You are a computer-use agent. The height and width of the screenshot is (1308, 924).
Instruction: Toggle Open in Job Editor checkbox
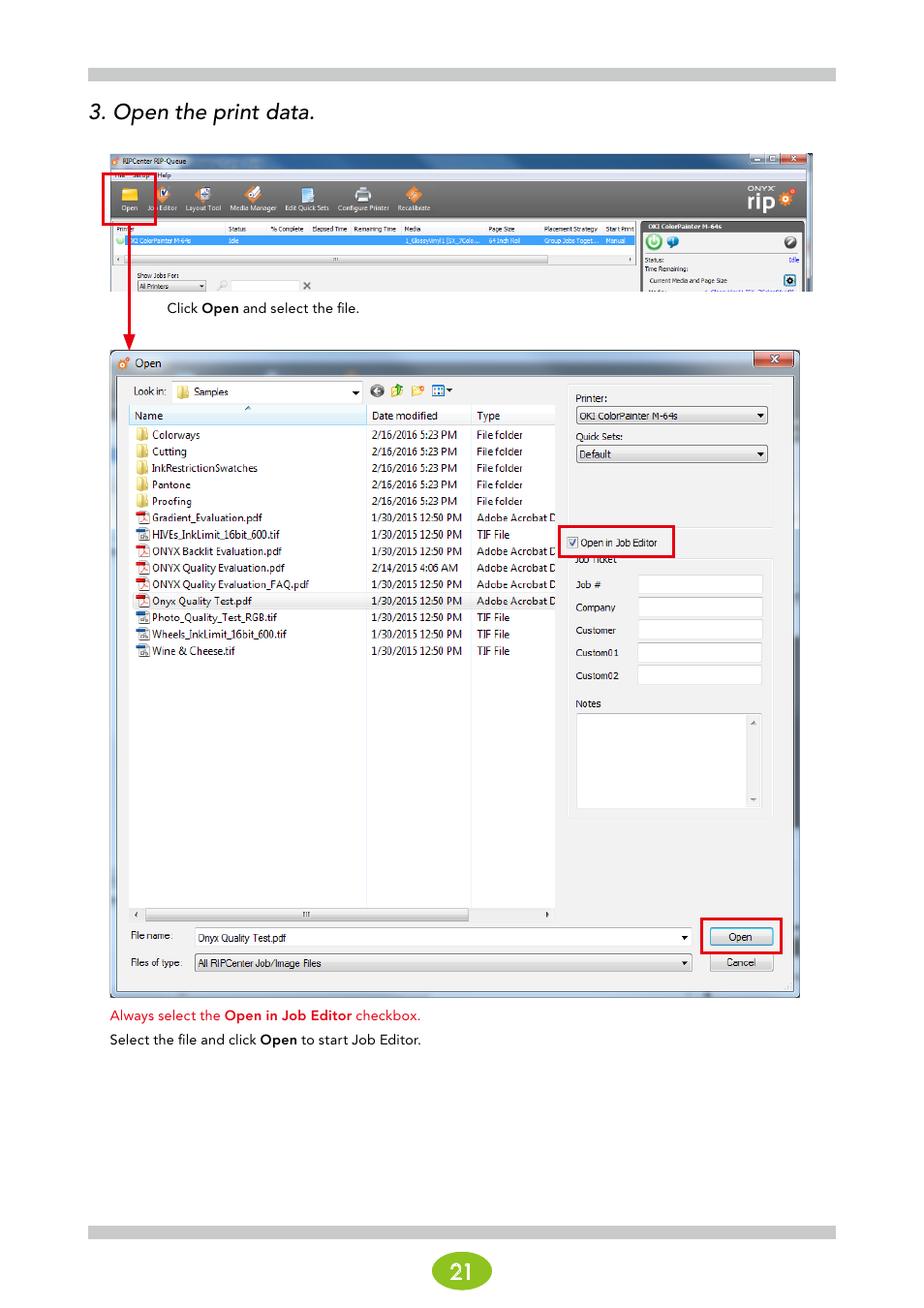[572, 543]
